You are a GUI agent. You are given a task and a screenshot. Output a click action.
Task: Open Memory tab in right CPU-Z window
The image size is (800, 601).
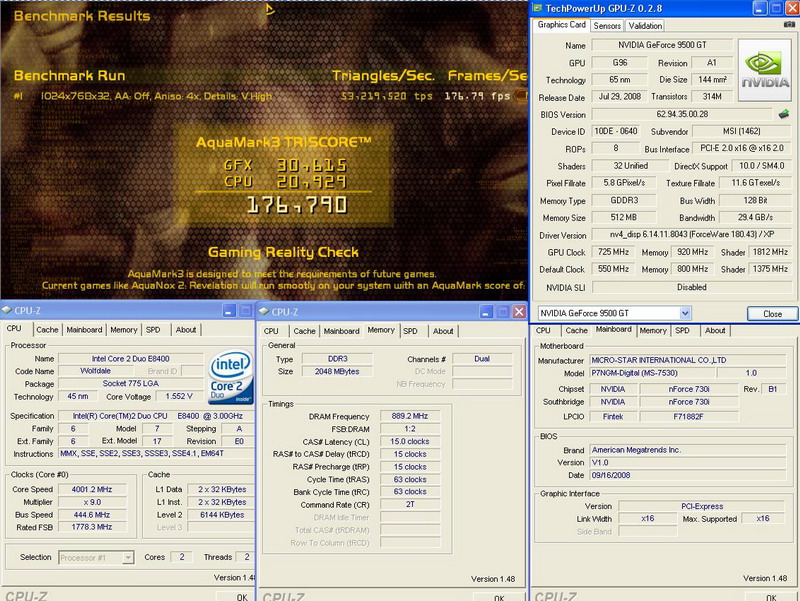pos(653,331)
